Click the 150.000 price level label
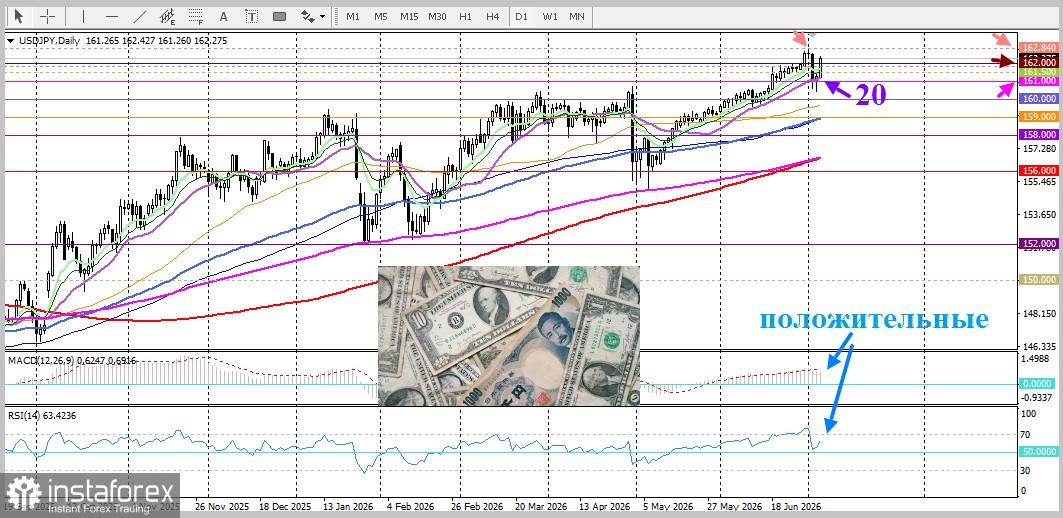Viewport: 1063px width, 518px height. [1038, 279]
